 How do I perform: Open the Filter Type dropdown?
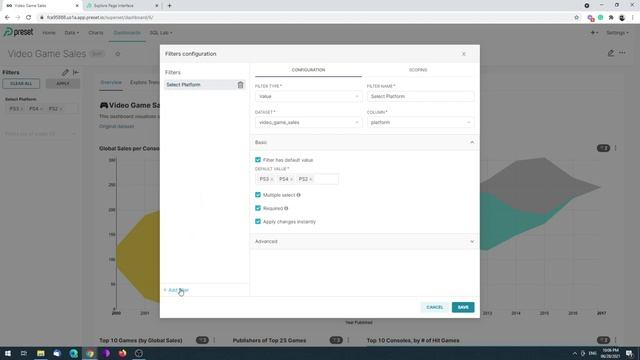point(308,96)
